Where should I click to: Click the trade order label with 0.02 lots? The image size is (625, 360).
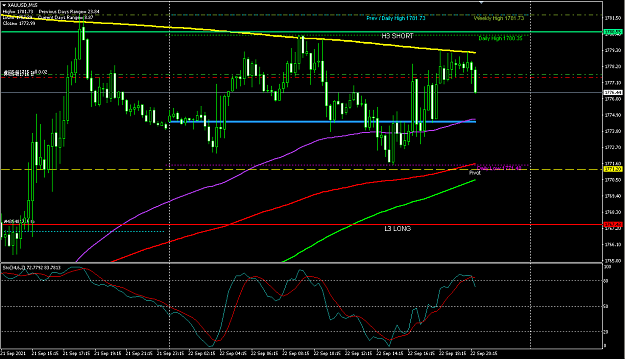click(x=26, y=72)
